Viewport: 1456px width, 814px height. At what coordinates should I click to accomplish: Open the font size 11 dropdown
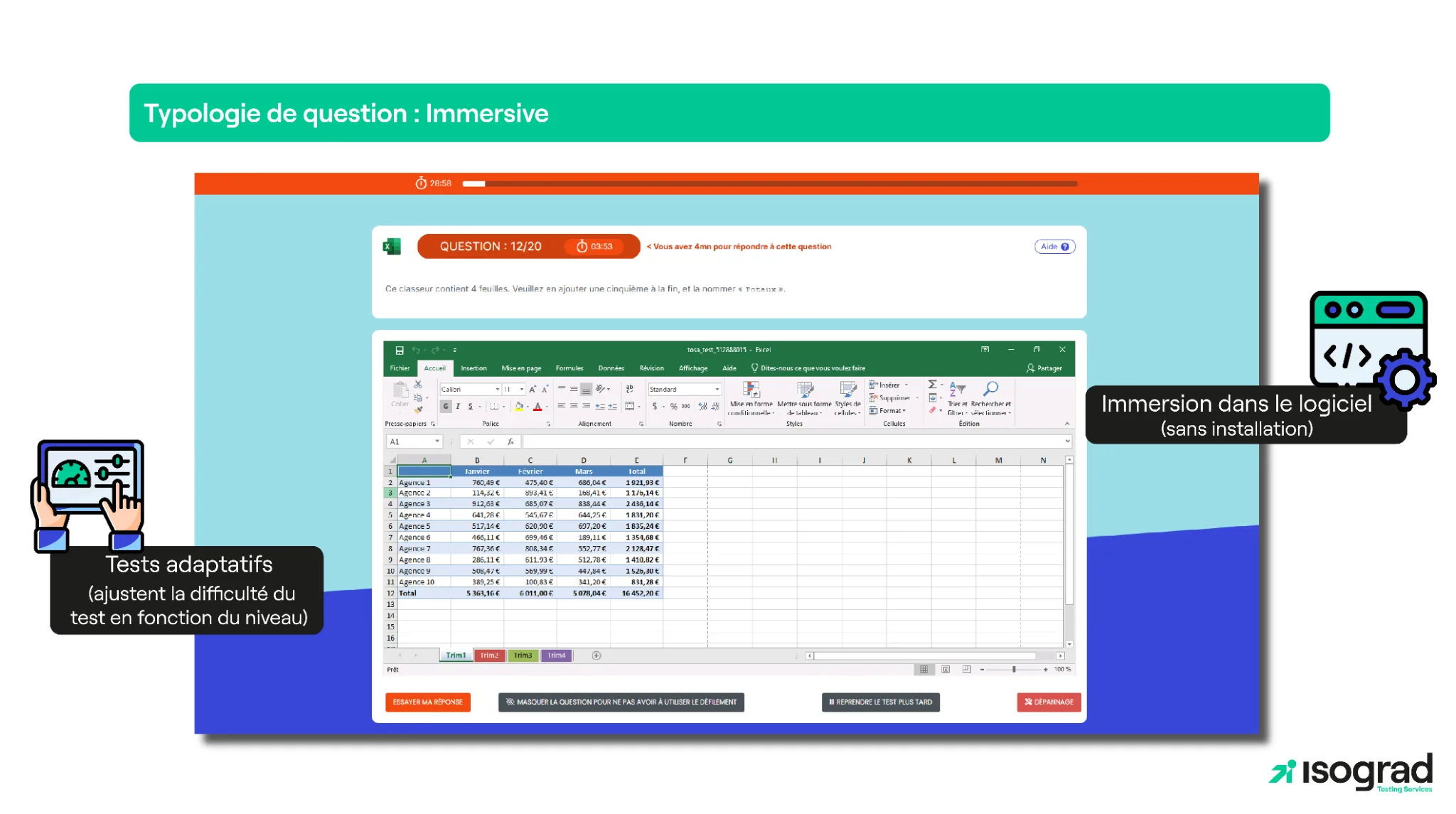[522, 390]
